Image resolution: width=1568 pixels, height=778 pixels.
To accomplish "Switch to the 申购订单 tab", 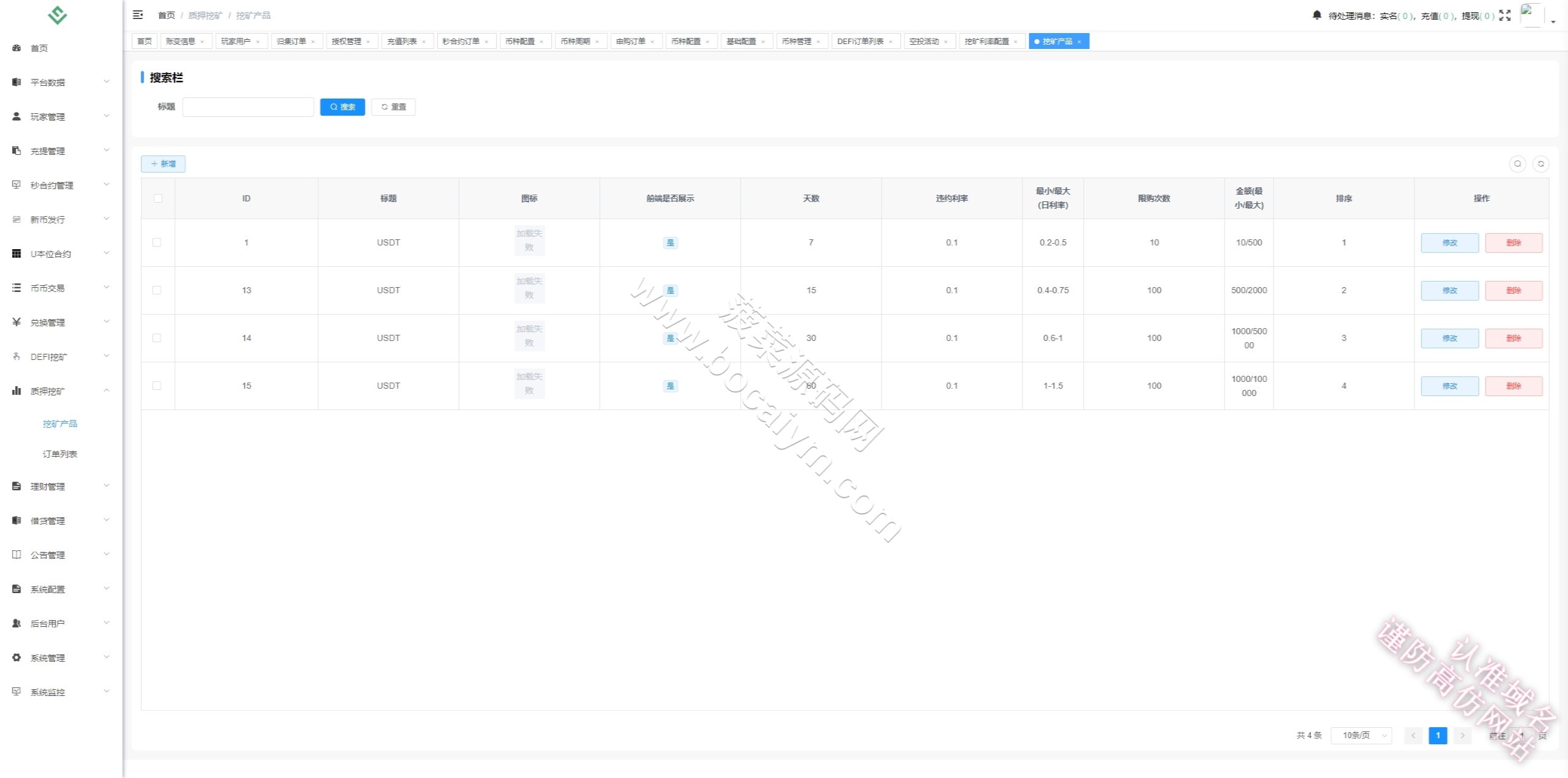I will pyautogui.click(x=636, y=41).
